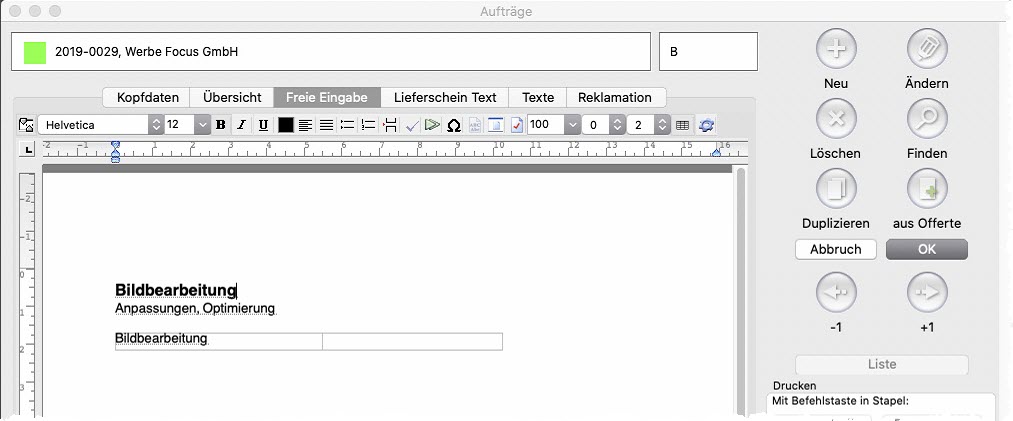Click the Ändern pencil icon
The width and height of the screenshot is (1013, 421).
(x=927, y=49)
